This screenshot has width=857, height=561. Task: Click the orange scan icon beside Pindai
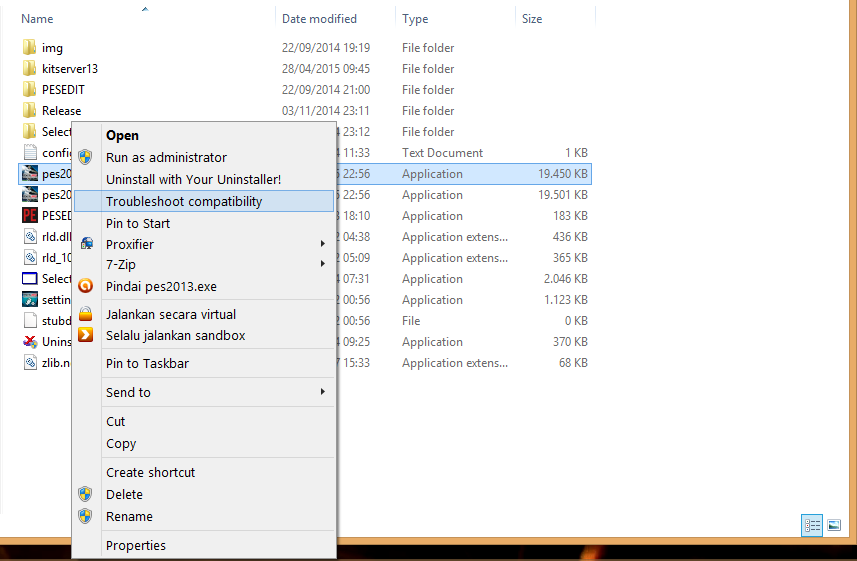click(x=85, y=286)
